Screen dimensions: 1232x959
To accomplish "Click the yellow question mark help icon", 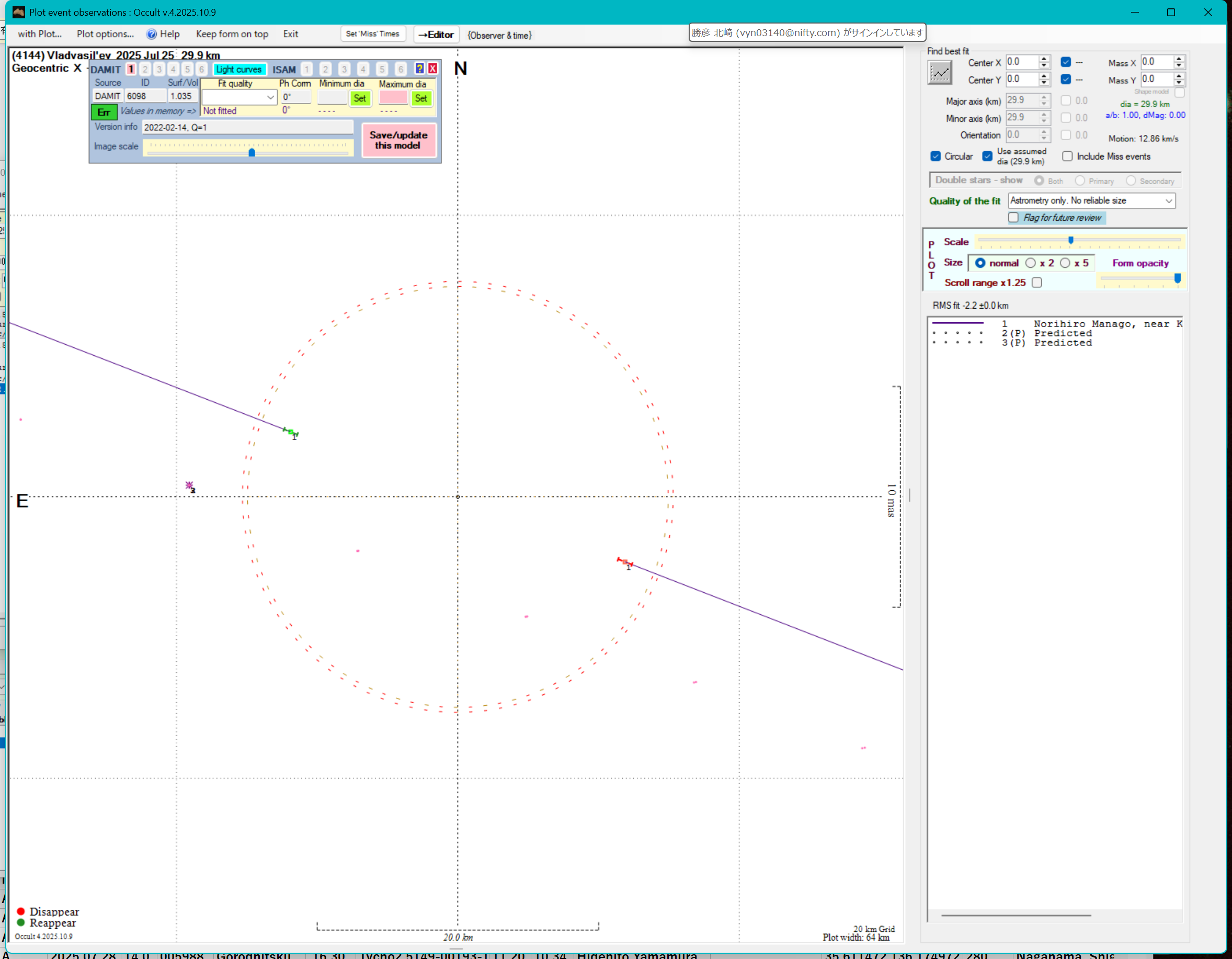I will [x=419, y=69].
